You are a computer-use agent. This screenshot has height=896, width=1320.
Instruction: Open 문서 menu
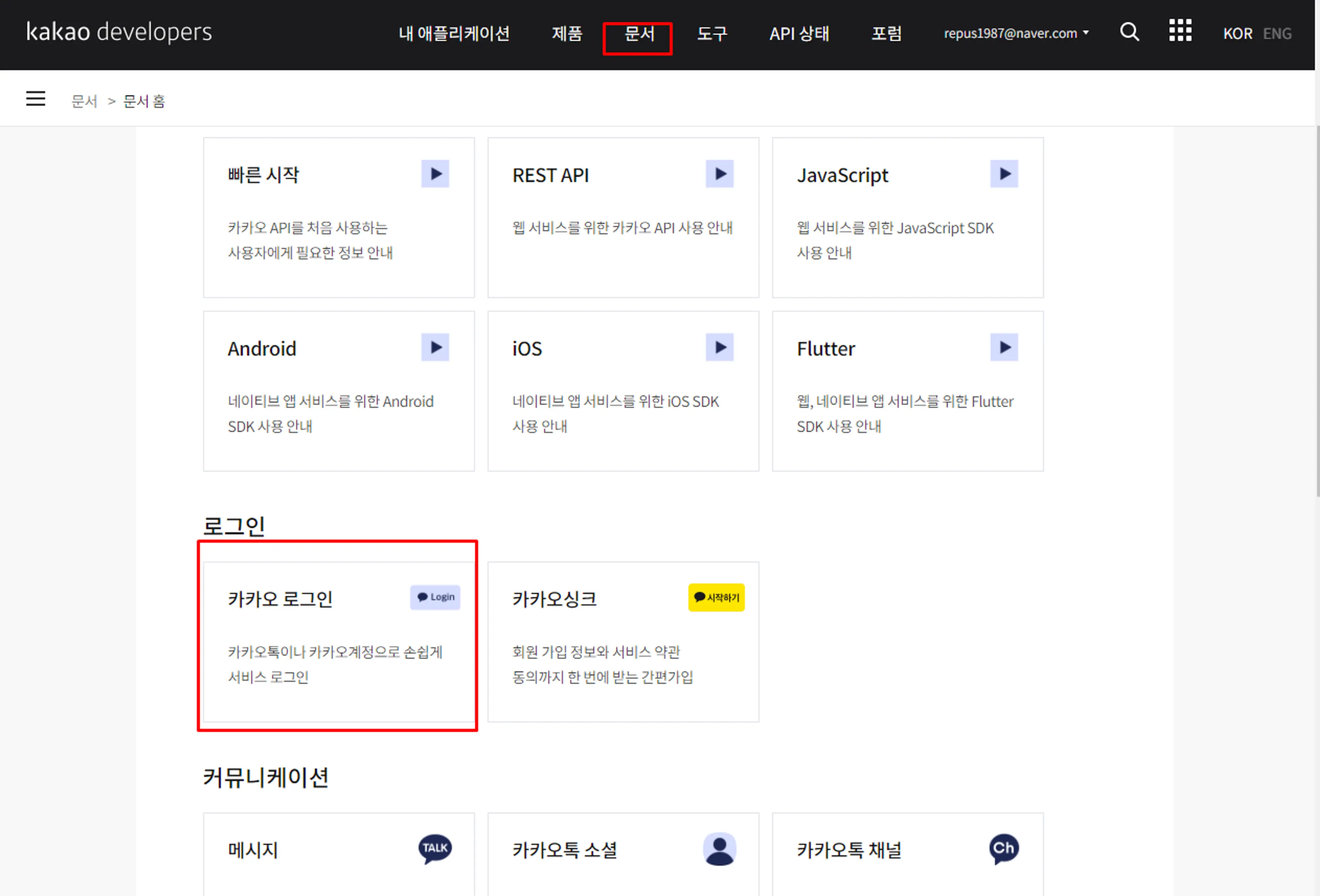[639, 34]
